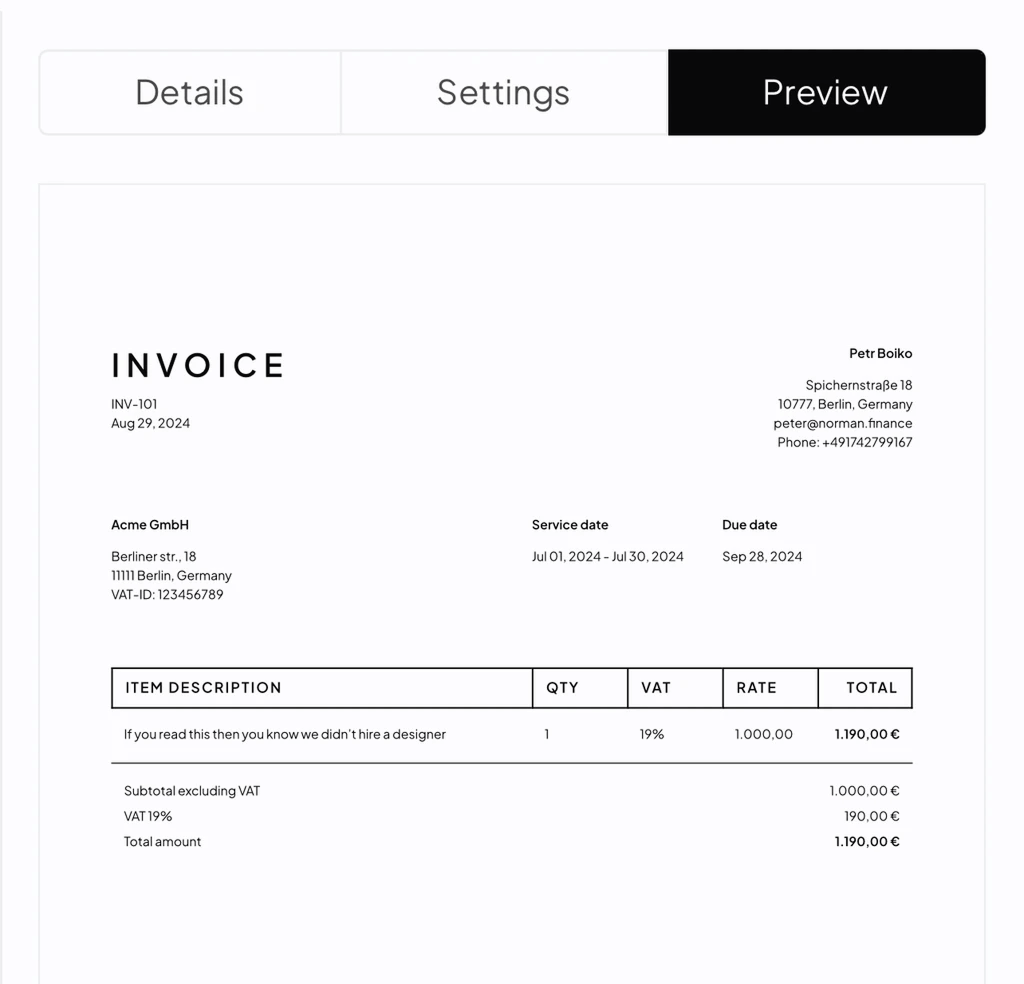Click due date Sep 28, 2024

pyautogui.click(x=762, y=556)
